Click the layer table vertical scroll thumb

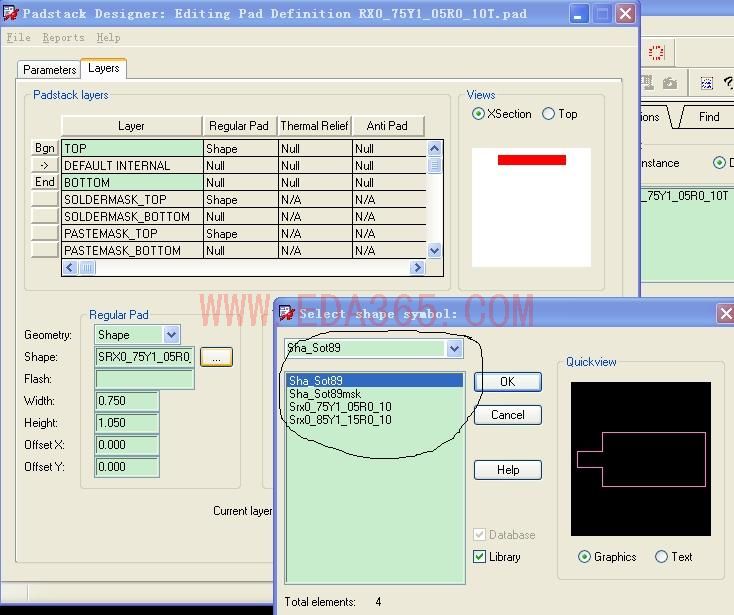pos(434,165)
